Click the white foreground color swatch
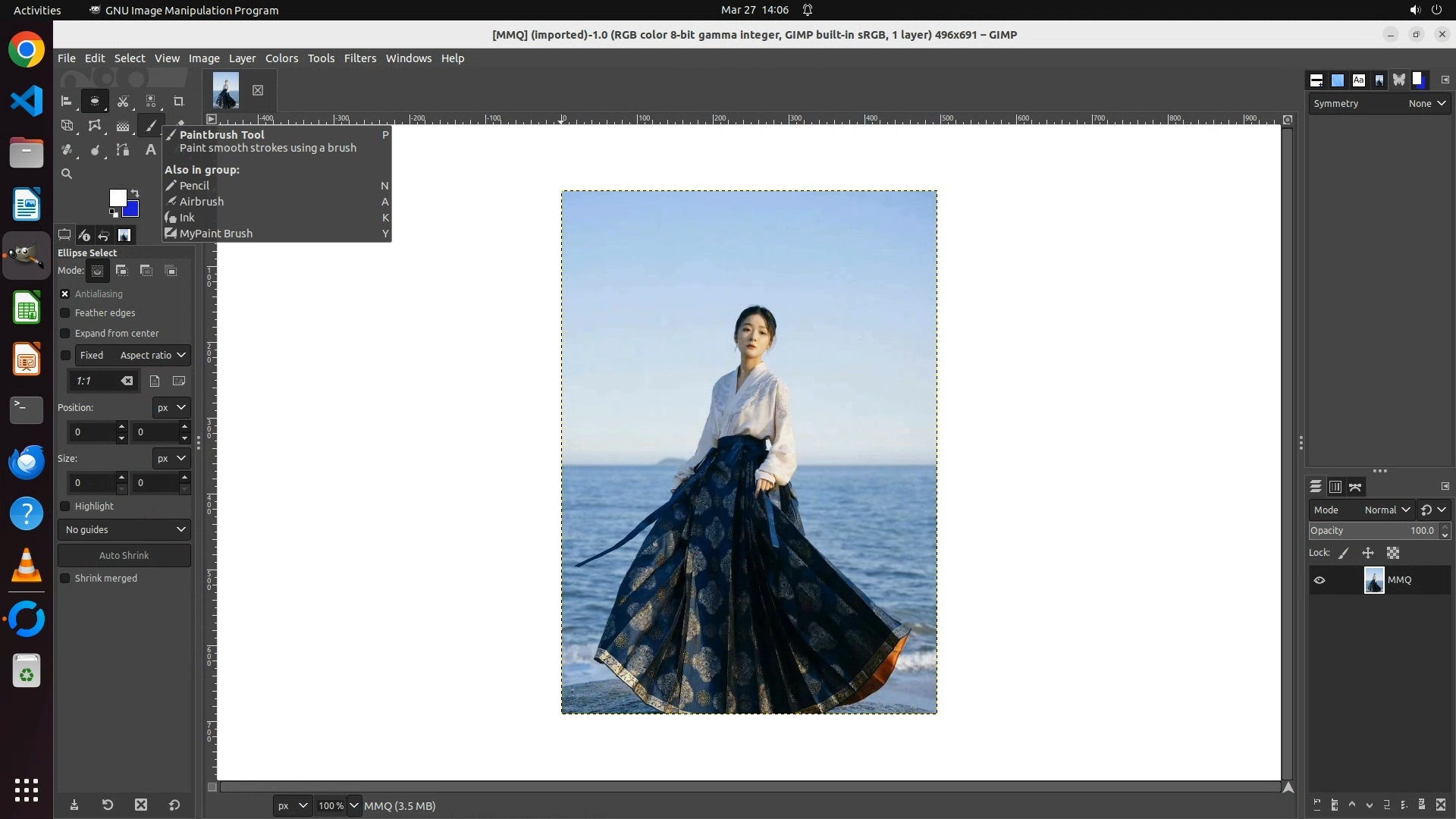 pos(117,198)
